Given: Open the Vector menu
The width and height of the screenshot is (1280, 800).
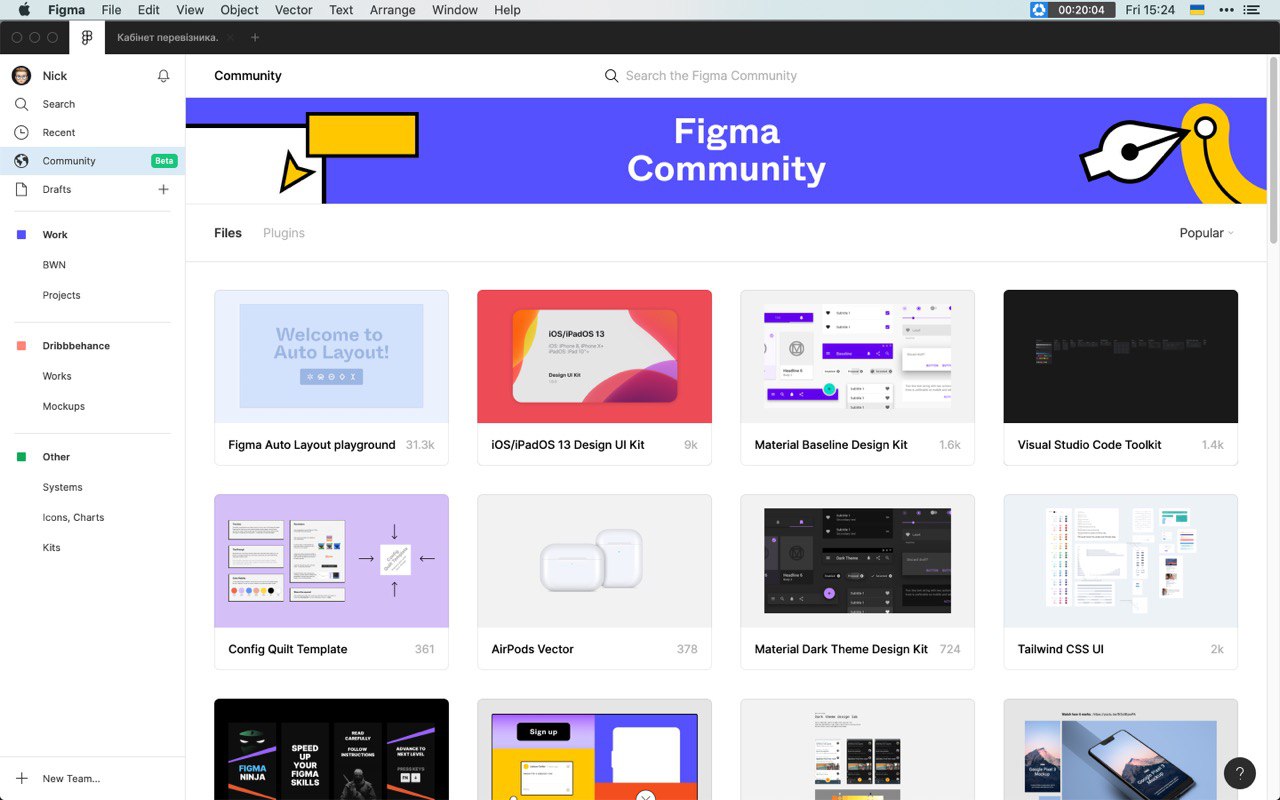Looking at the screenshot, I should pos(293,10).
